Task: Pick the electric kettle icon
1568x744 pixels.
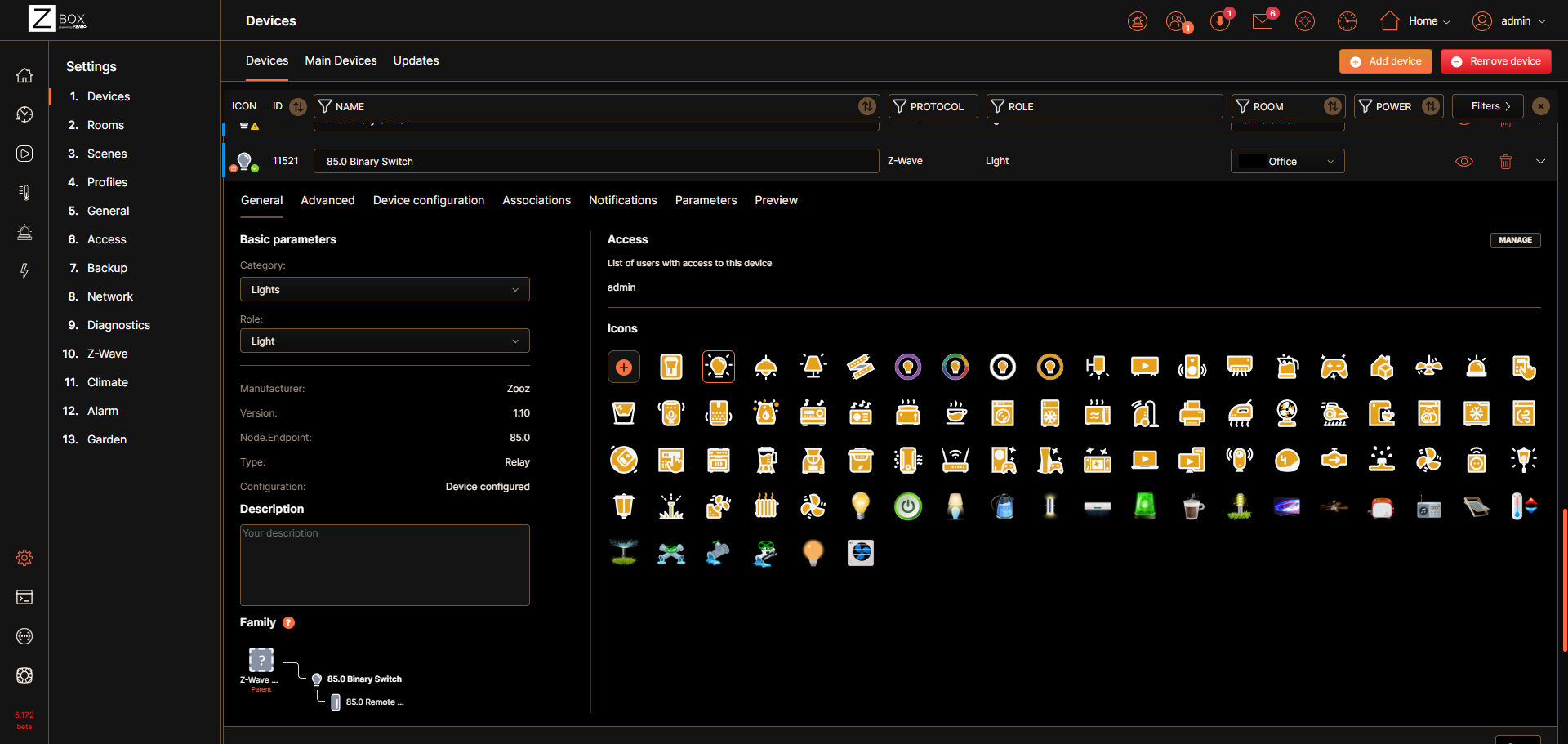Action: point(1287,368)
